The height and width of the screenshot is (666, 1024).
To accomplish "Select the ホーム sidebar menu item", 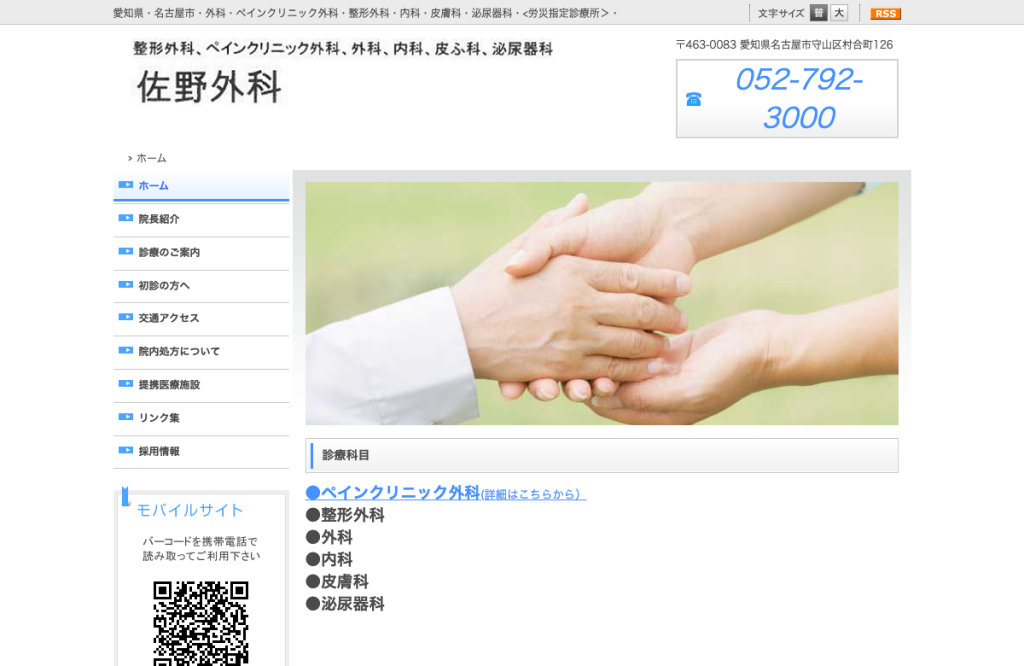I will click(201, 186).
